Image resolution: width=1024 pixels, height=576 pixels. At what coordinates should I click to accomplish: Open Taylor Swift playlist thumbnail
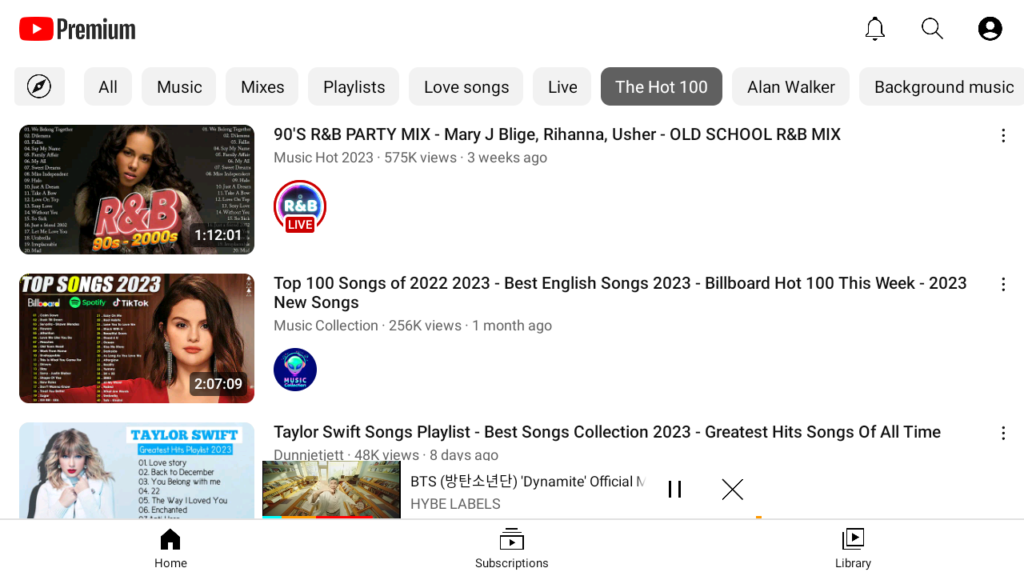click(x=136, y=471)
